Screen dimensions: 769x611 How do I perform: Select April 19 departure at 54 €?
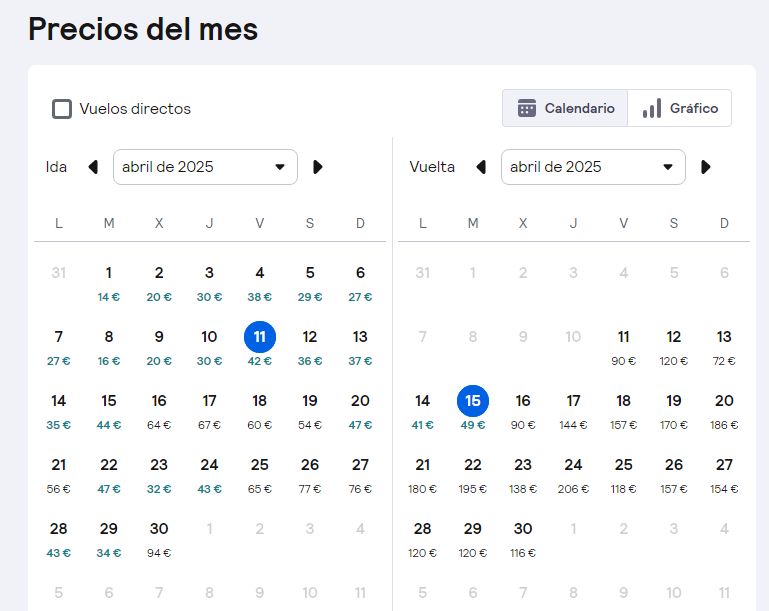click(310, 412)
